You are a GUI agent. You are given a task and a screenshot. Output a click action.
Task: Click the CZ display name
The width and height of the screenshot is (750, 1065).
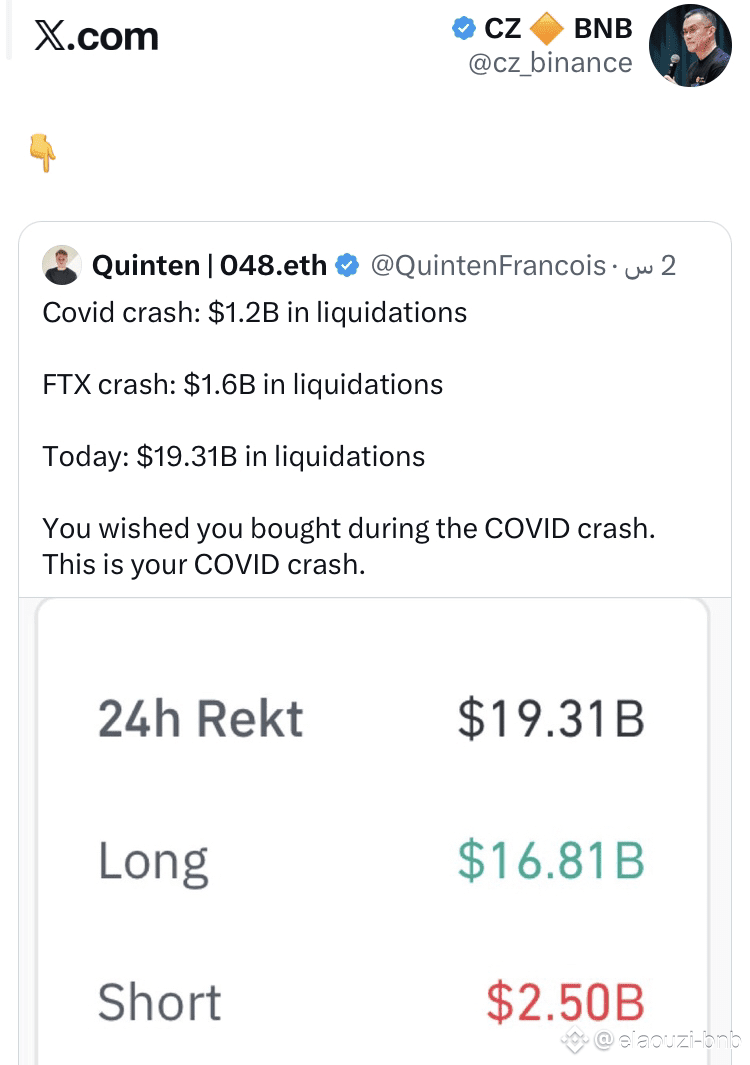click(503, 28)
